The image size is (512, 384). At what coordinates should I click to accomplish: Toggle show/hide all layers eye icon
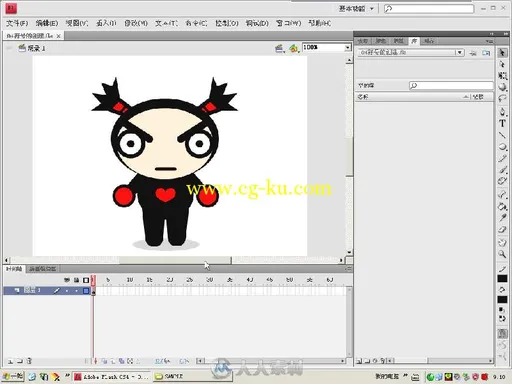[67, 280]
